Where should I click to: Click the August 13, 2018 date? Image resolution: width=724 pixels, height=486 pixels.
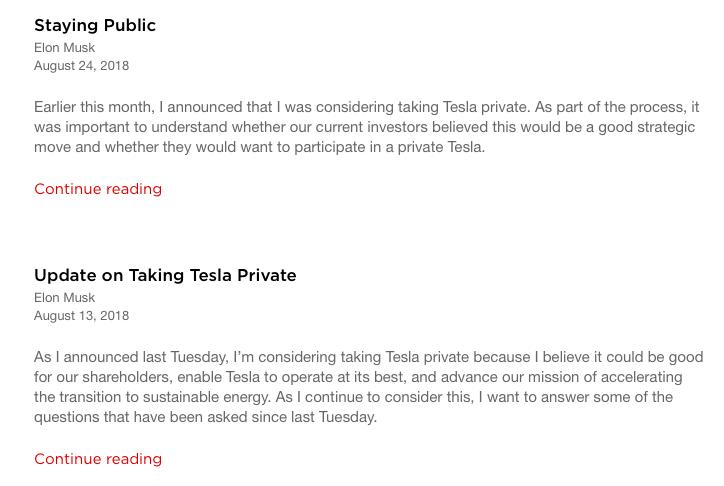pos(81,316)
